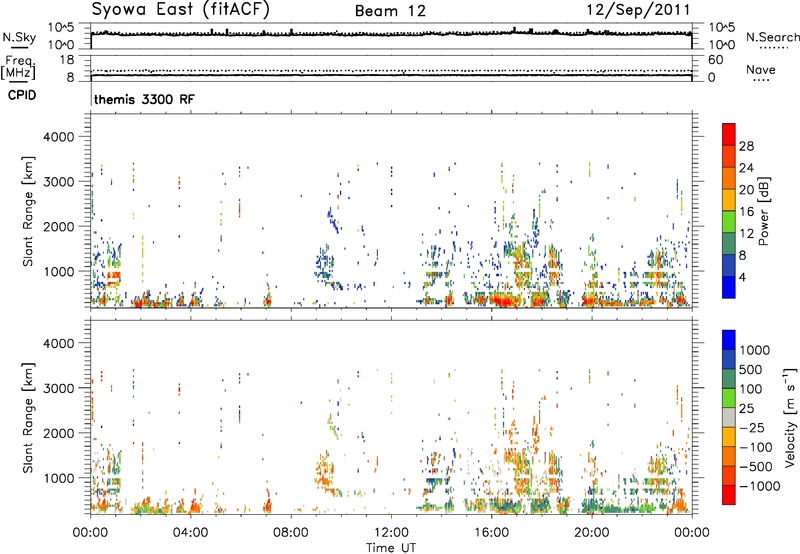Select the '4000' tick on power panel
Viewport: 800px width, 554px height.
point(58,137)
